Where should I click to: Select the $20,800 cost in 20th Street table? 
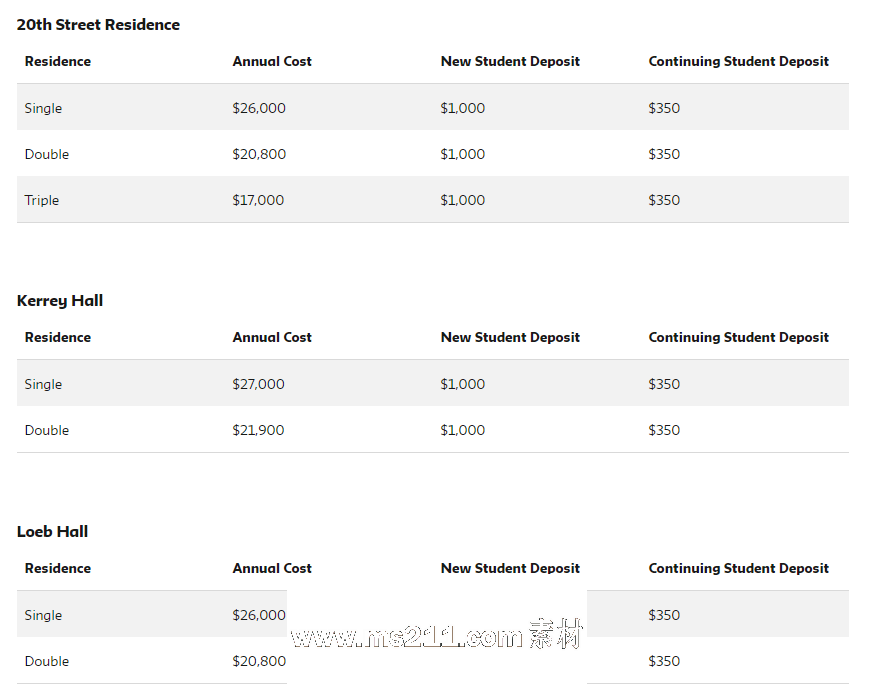pos(259,154)
